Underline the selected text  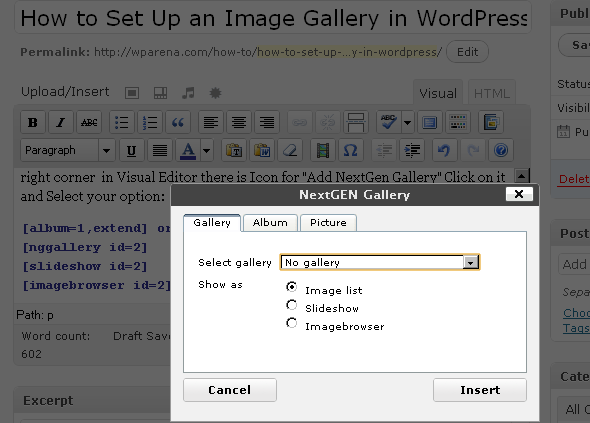coord(131,150)
